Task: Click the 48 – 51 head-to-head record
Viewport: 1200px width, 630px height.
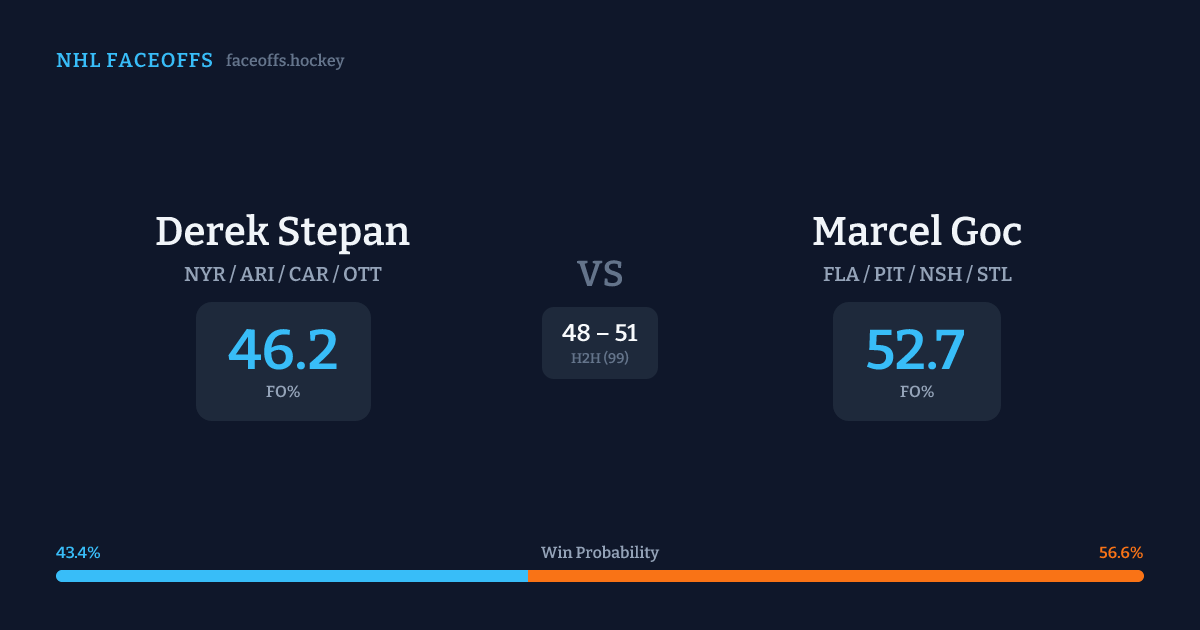Action: pos(600,333)
